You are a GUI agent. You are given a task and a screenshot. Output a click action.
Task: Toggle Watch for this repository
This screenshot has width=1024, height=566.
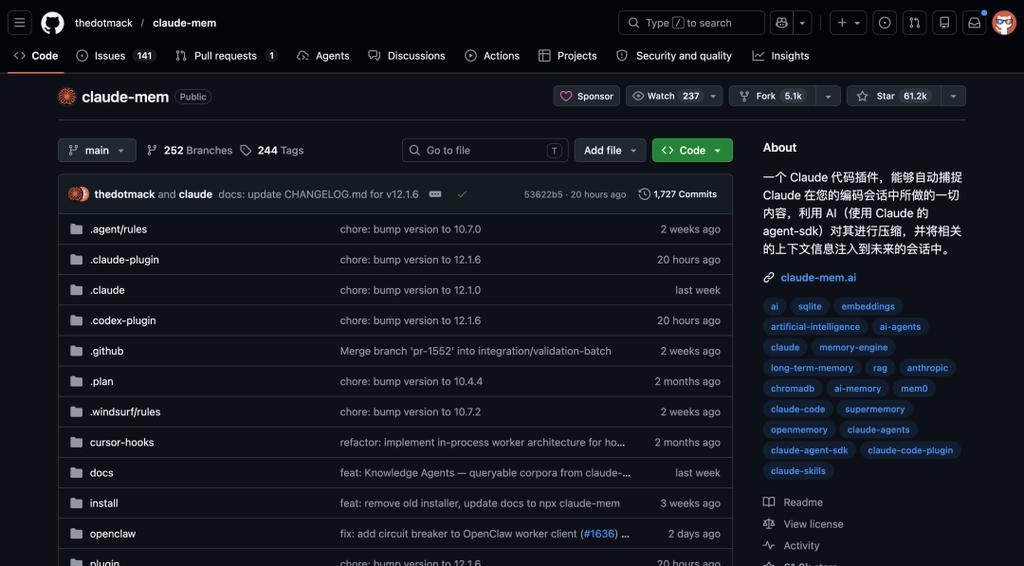coord(665,96)
